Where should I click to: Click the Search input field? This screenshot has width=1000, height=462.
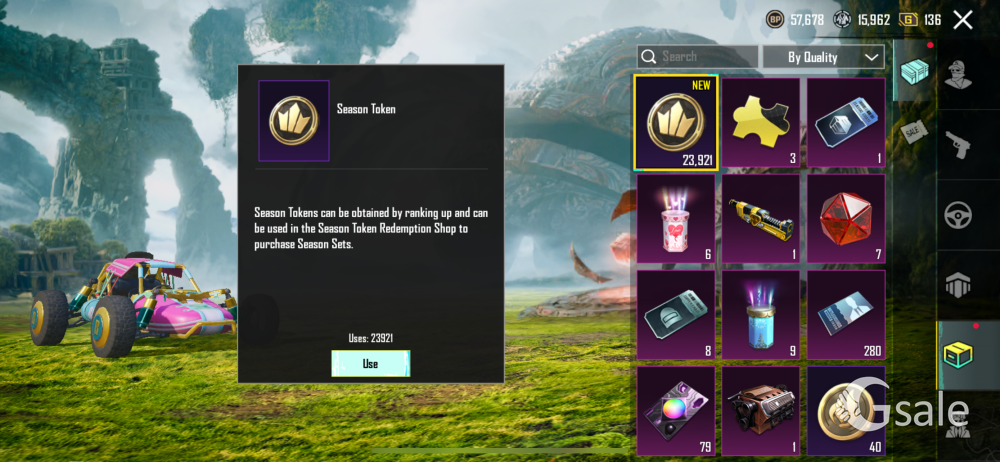tap(698, 57)
